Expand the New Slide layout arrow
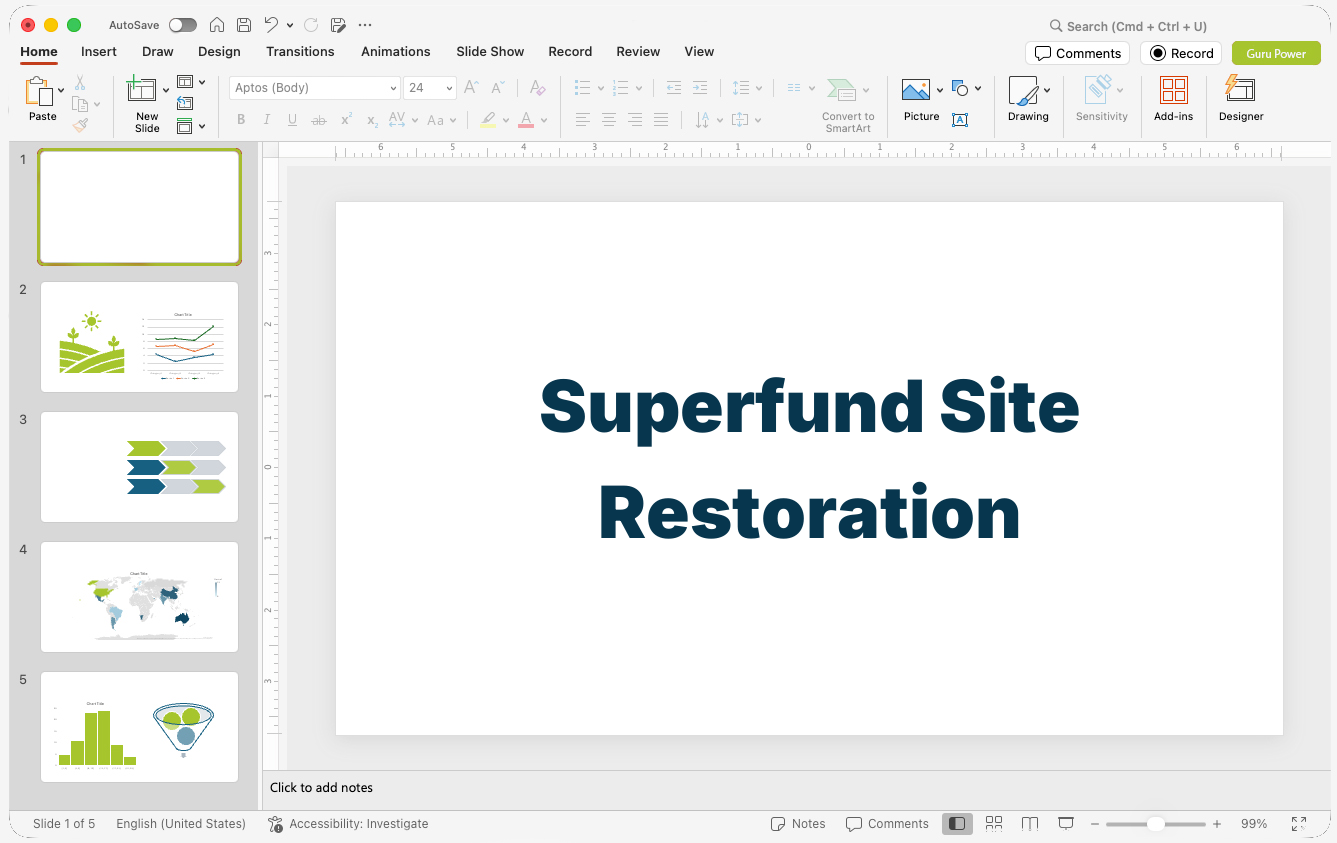The height and width of the screenshot is (843, 1337). coord(165,90)
